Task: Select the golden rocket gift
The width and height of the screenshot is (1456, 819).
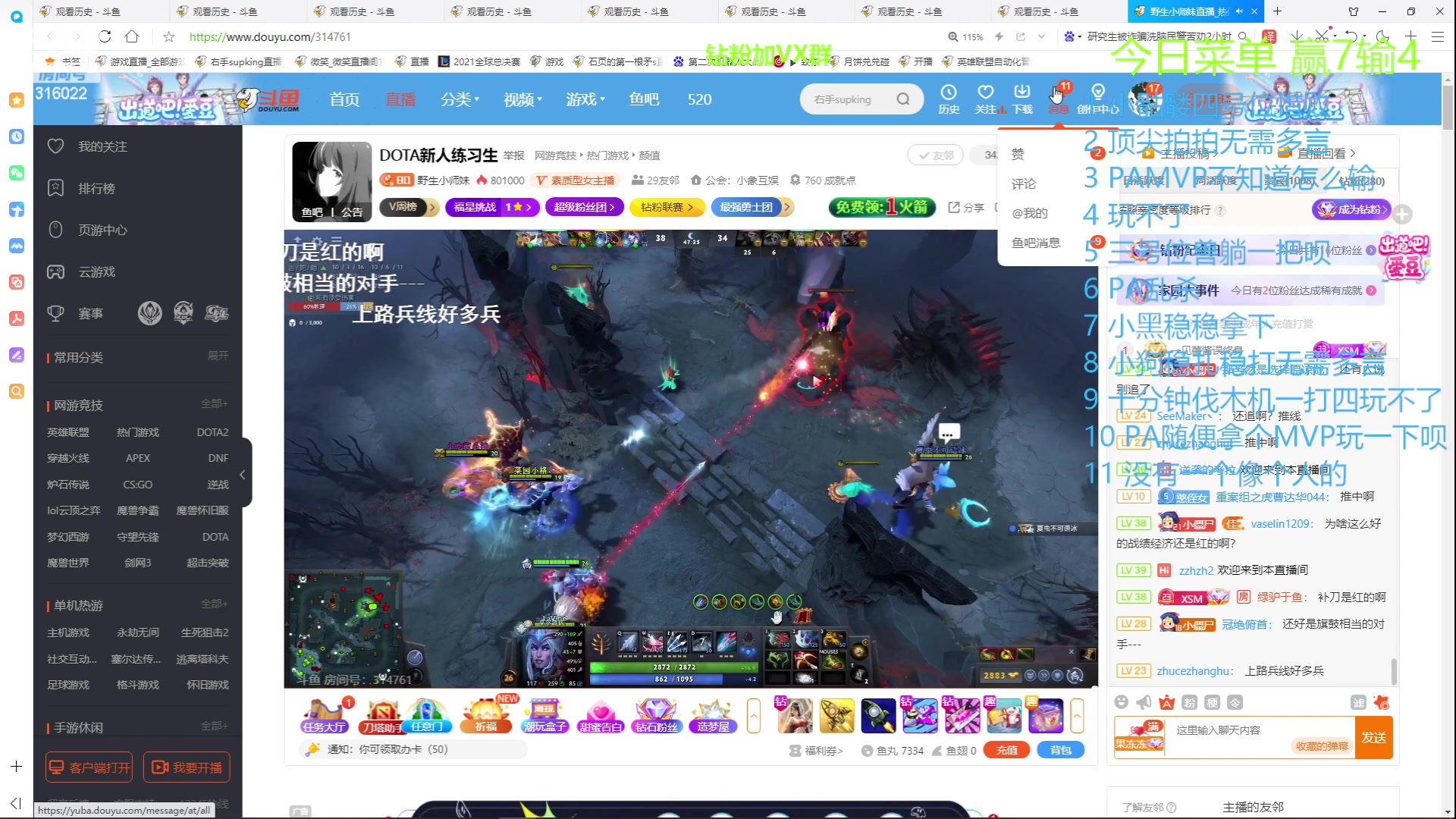Action: [x=836, y=716]
